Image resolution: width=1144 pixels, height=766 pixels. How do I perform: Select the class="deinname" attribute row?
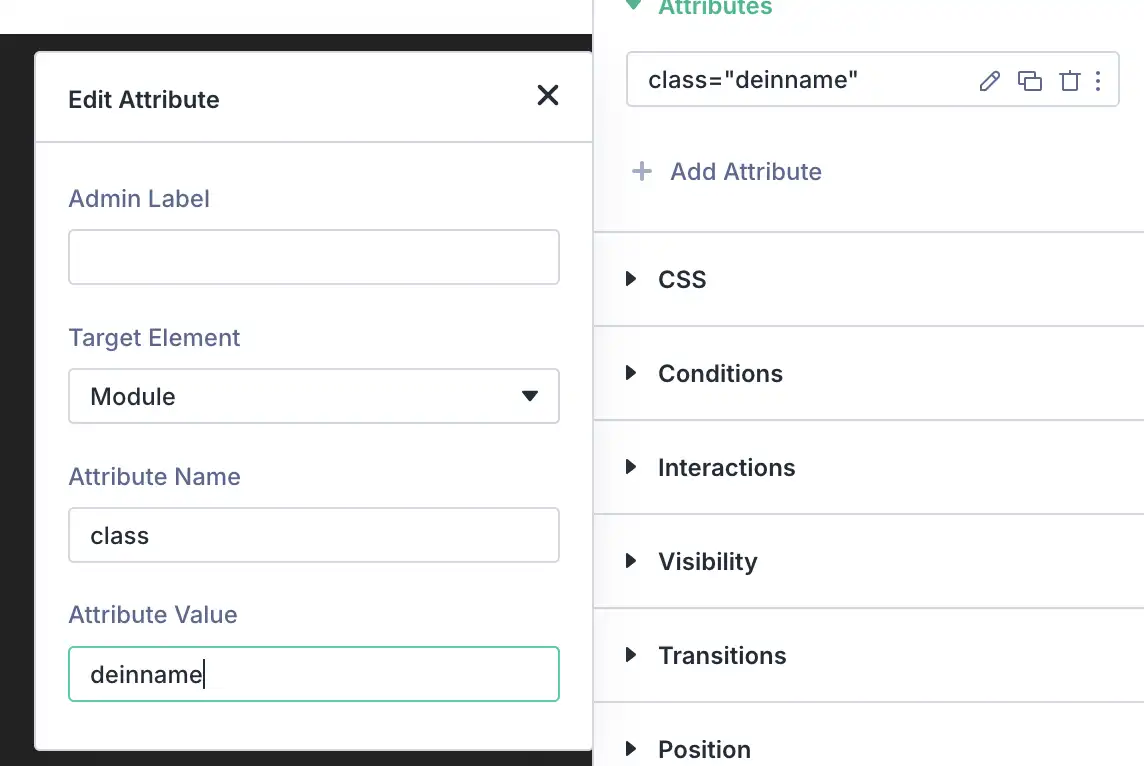tap(800, 81)
